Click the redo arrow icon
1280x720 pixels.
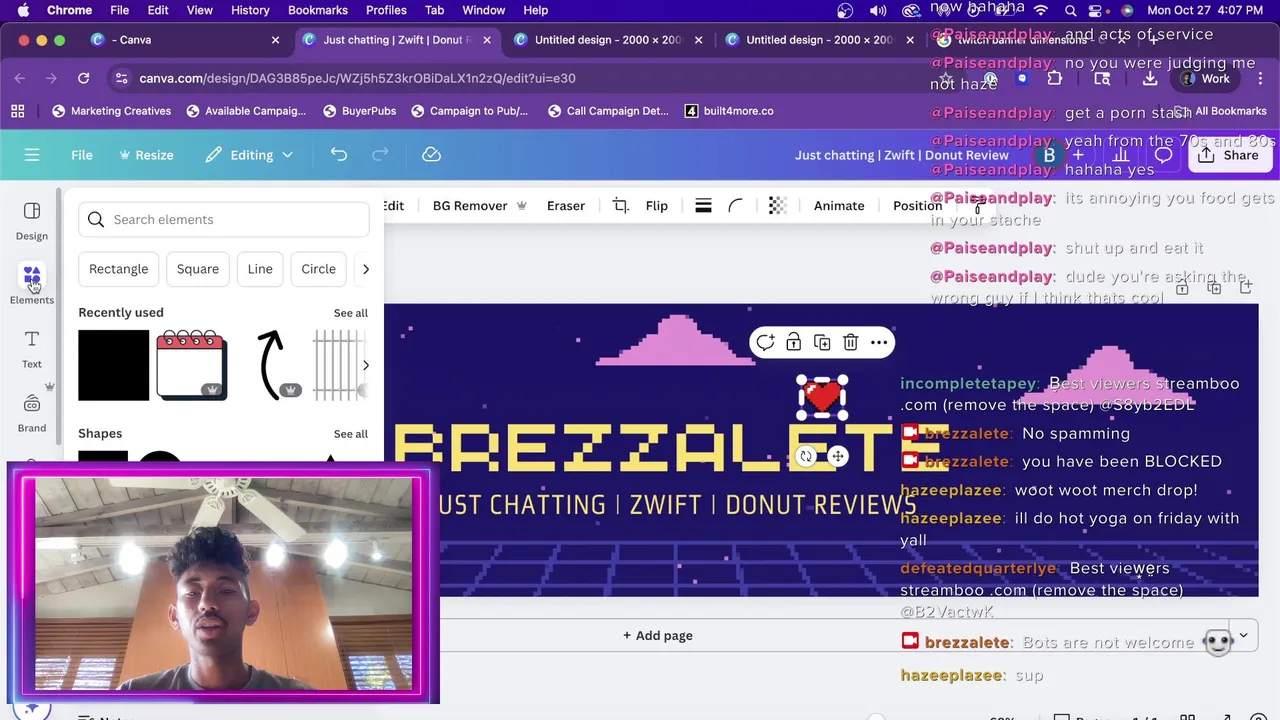coord(380,155)
